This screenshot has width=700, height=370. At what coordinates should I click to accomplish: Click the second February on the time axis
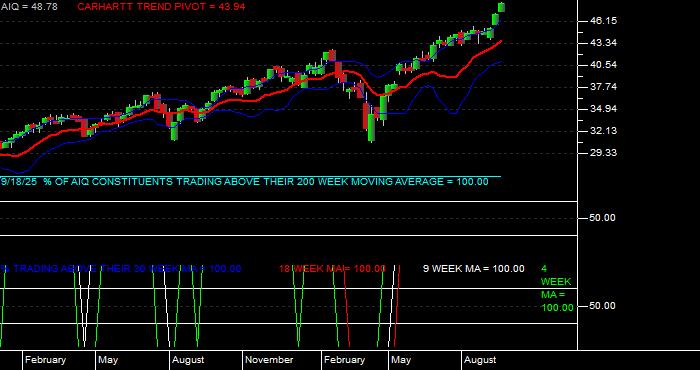click(x=345, y=360)
